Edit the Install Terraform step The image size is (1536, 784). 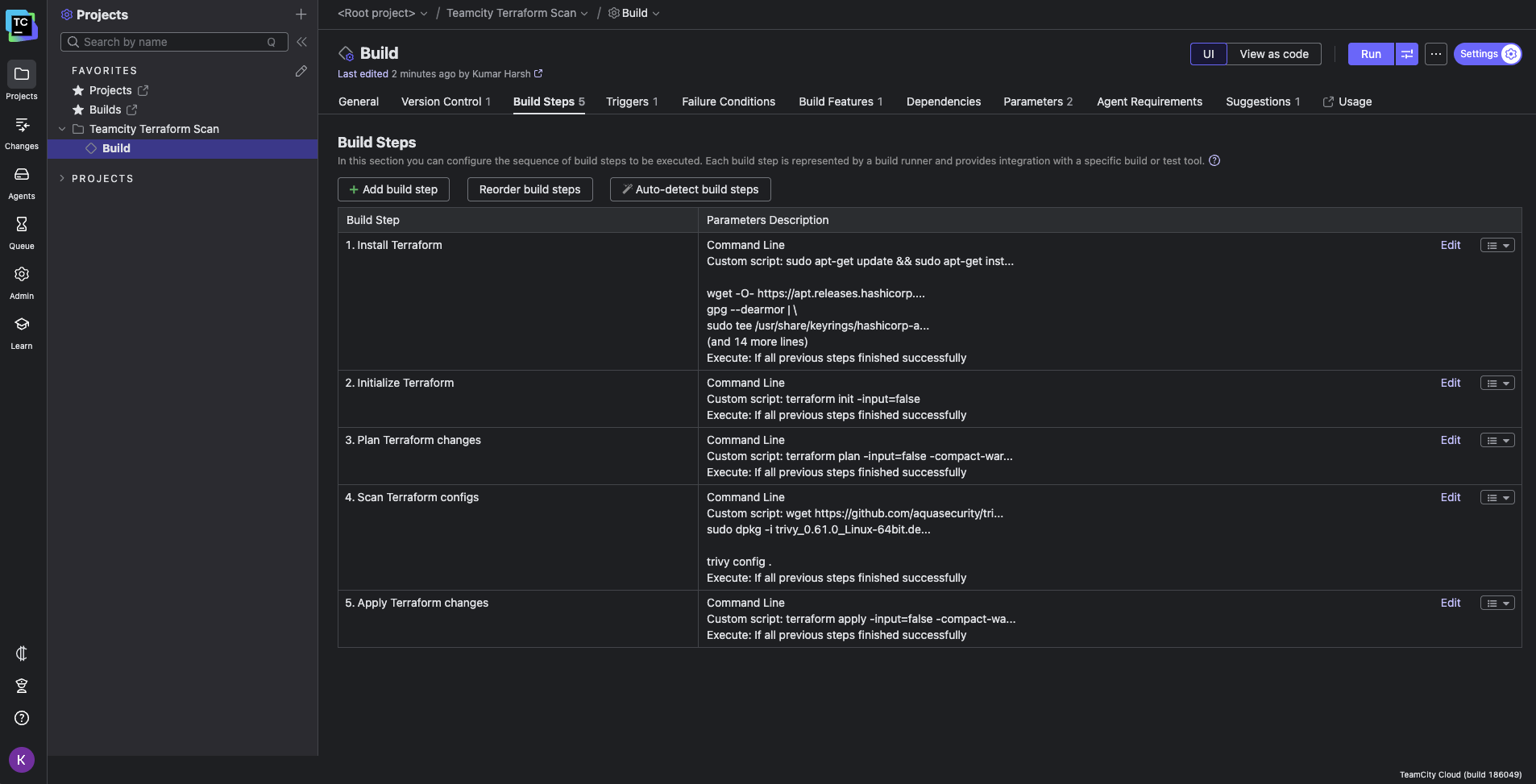[1451, 245]
